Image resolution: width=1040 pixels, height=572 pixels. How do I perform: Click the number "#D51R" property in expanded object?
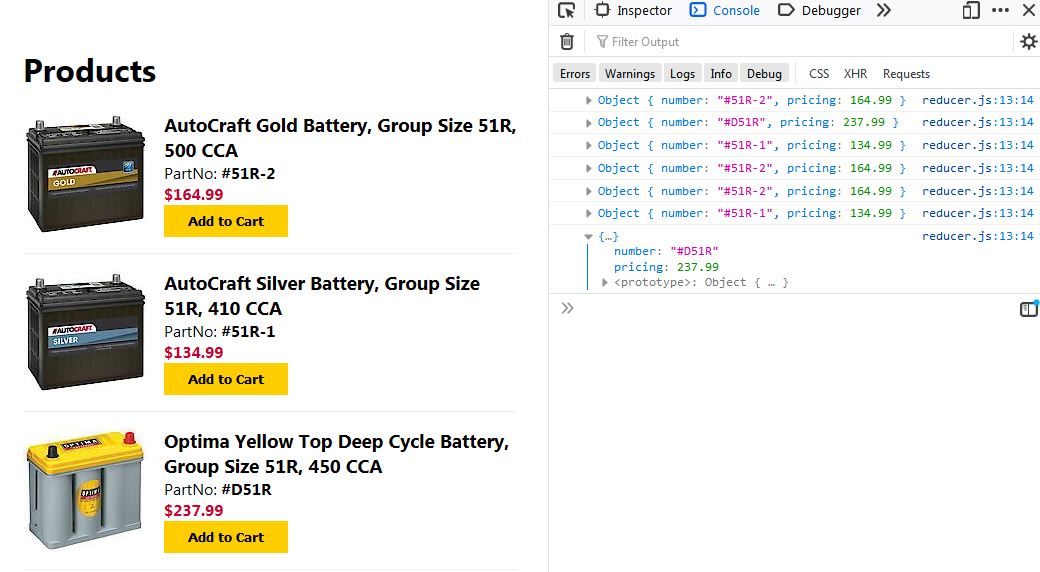click(x=666, y=251)
